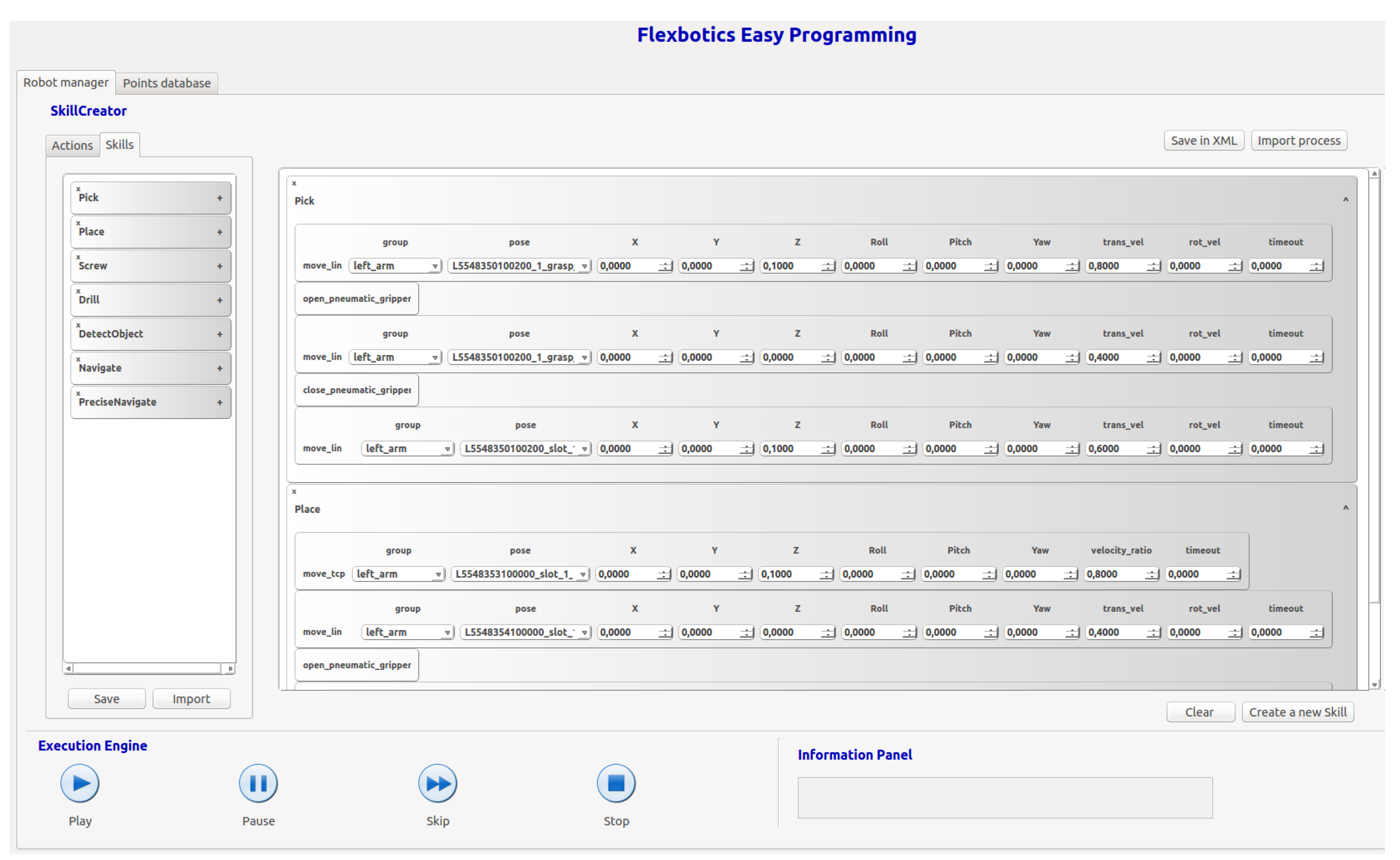The image size is (1400, 860).
Task: Open group dropdown of move_tcp row
Action: click(x=398, y=574)
